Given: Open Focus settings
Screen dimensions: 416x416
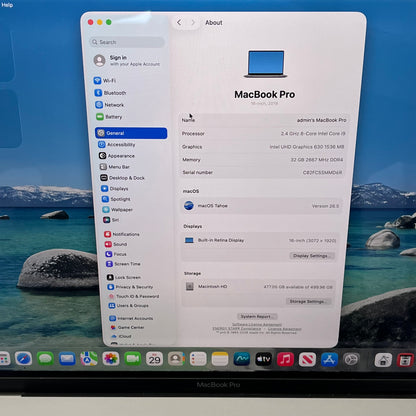Looking at the screenshot, I should pos(116,254).
